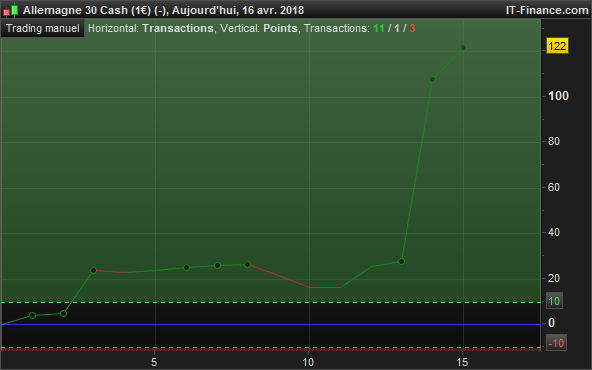Screen dimensions: 592x370
Task: Click the first equity point marker
Action: [x=32, y=316]
